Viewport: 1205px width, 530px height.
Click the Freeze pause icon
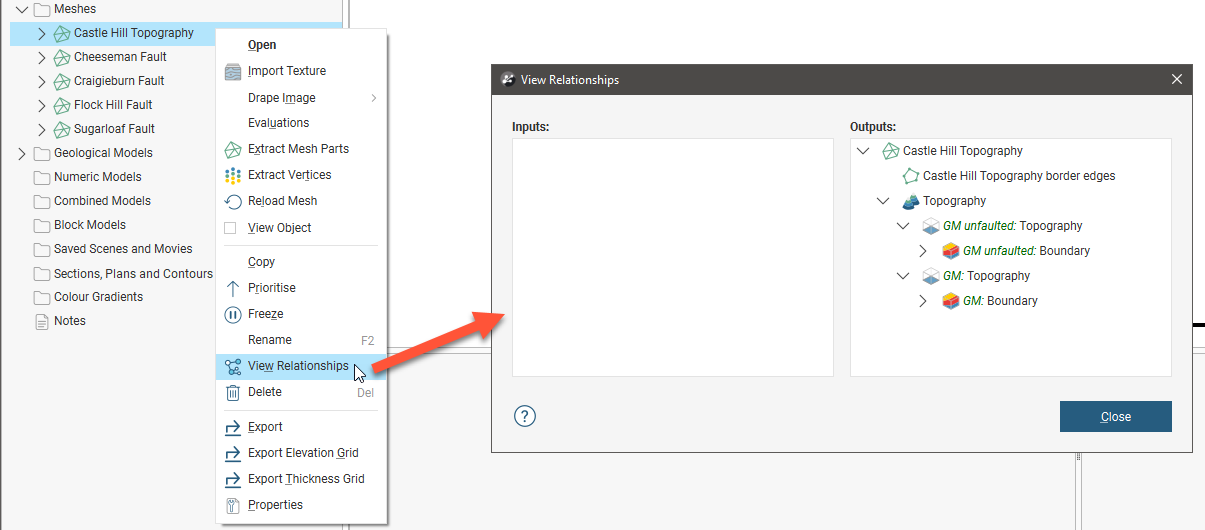(x=232, y=314)
